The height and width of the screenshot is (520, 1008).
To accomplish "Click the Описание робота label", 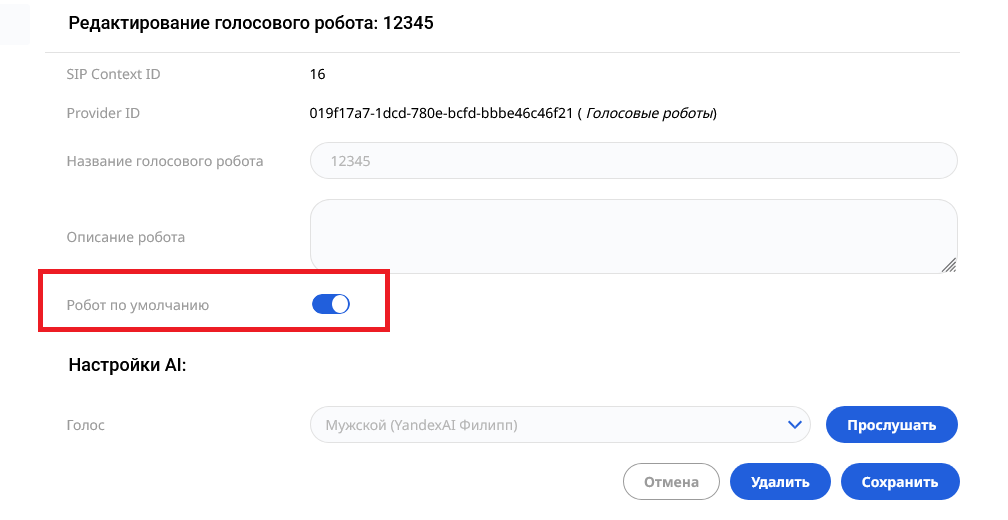I will coord(126,237).
